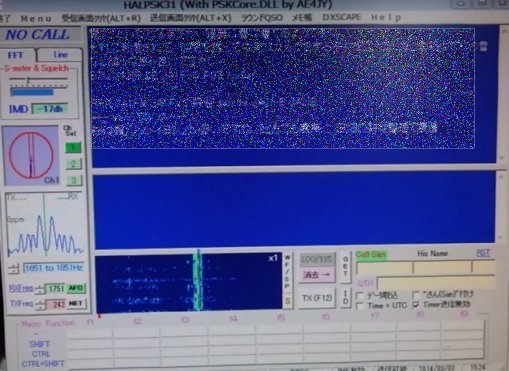The height and width of the screenshot is (371, 509).
Task: Toggle the WF/SP display mode button
Action: (287, 272)
